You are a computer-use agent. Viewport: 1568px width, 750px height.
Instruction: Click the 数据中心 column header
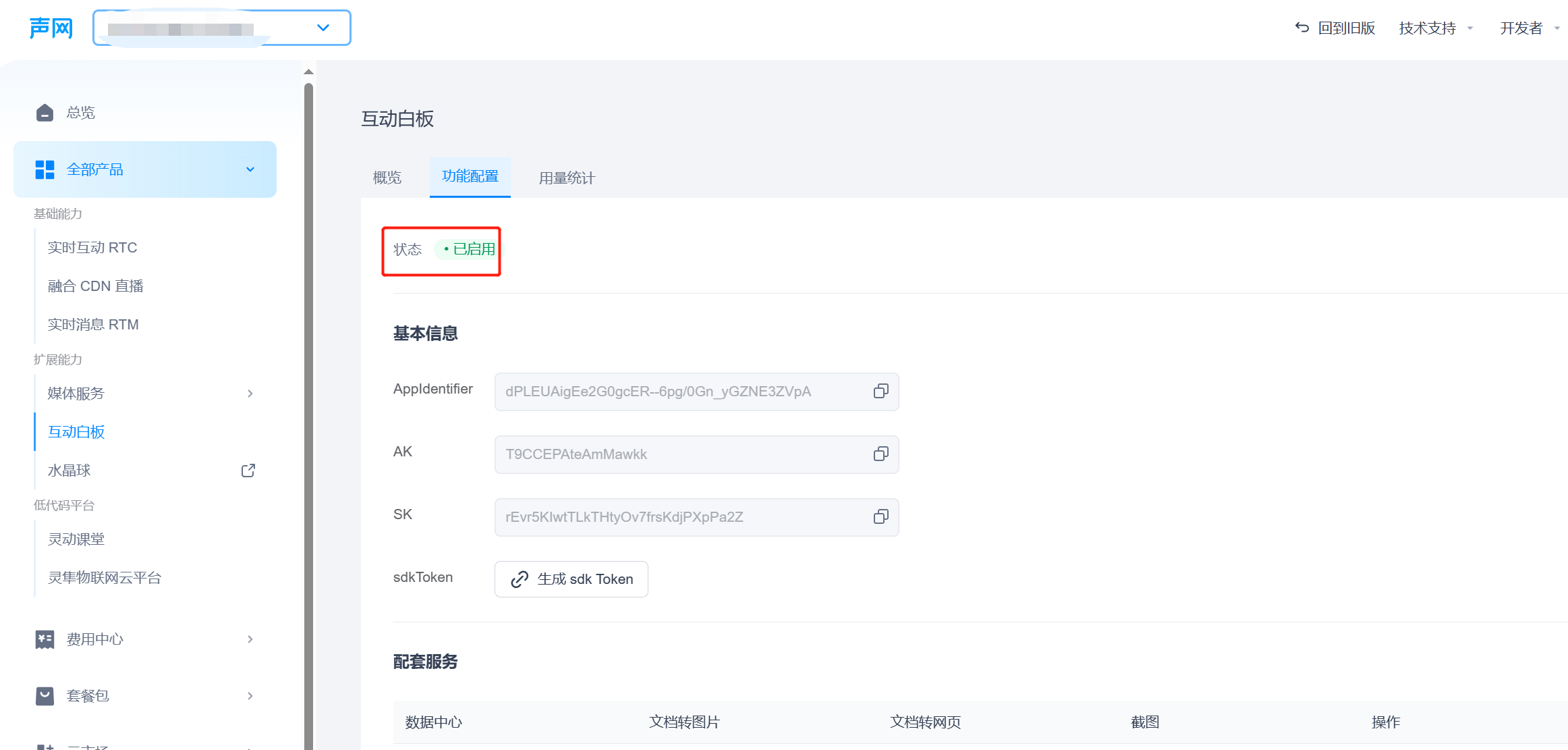[434, 722]
